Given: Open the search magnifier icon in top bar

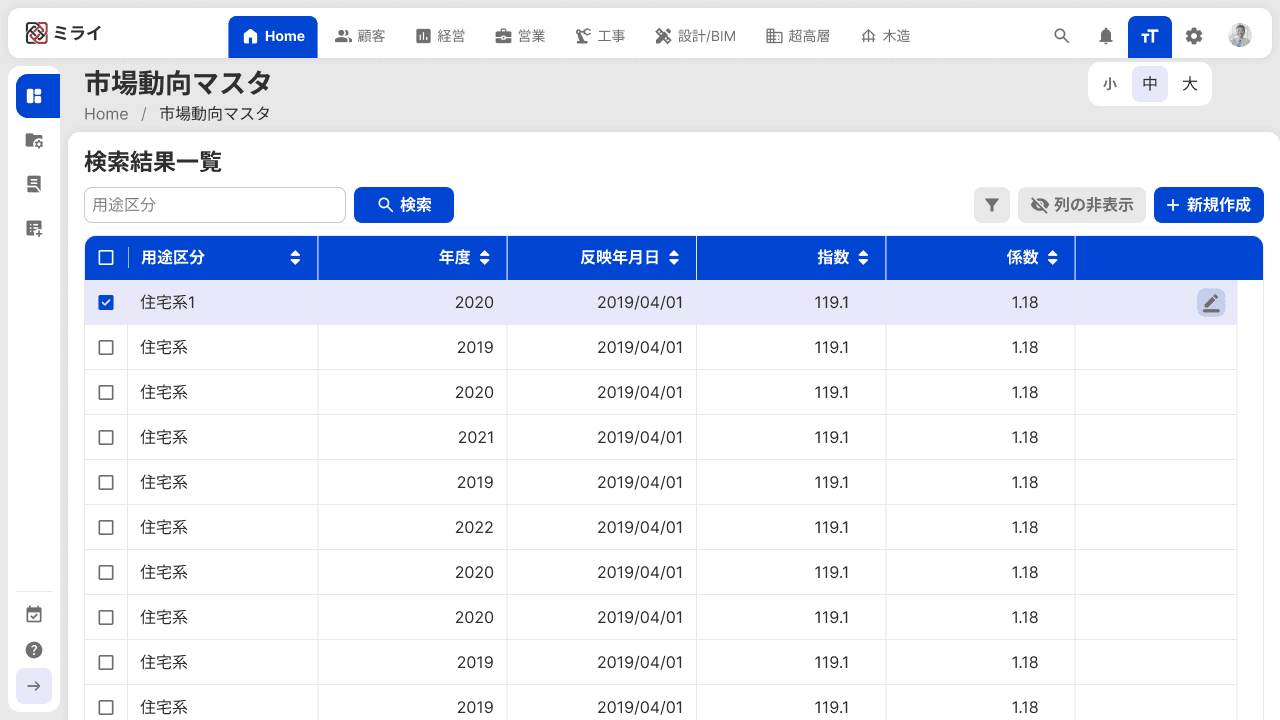Looking at the screenshot, I should (x=1062, y=36).
